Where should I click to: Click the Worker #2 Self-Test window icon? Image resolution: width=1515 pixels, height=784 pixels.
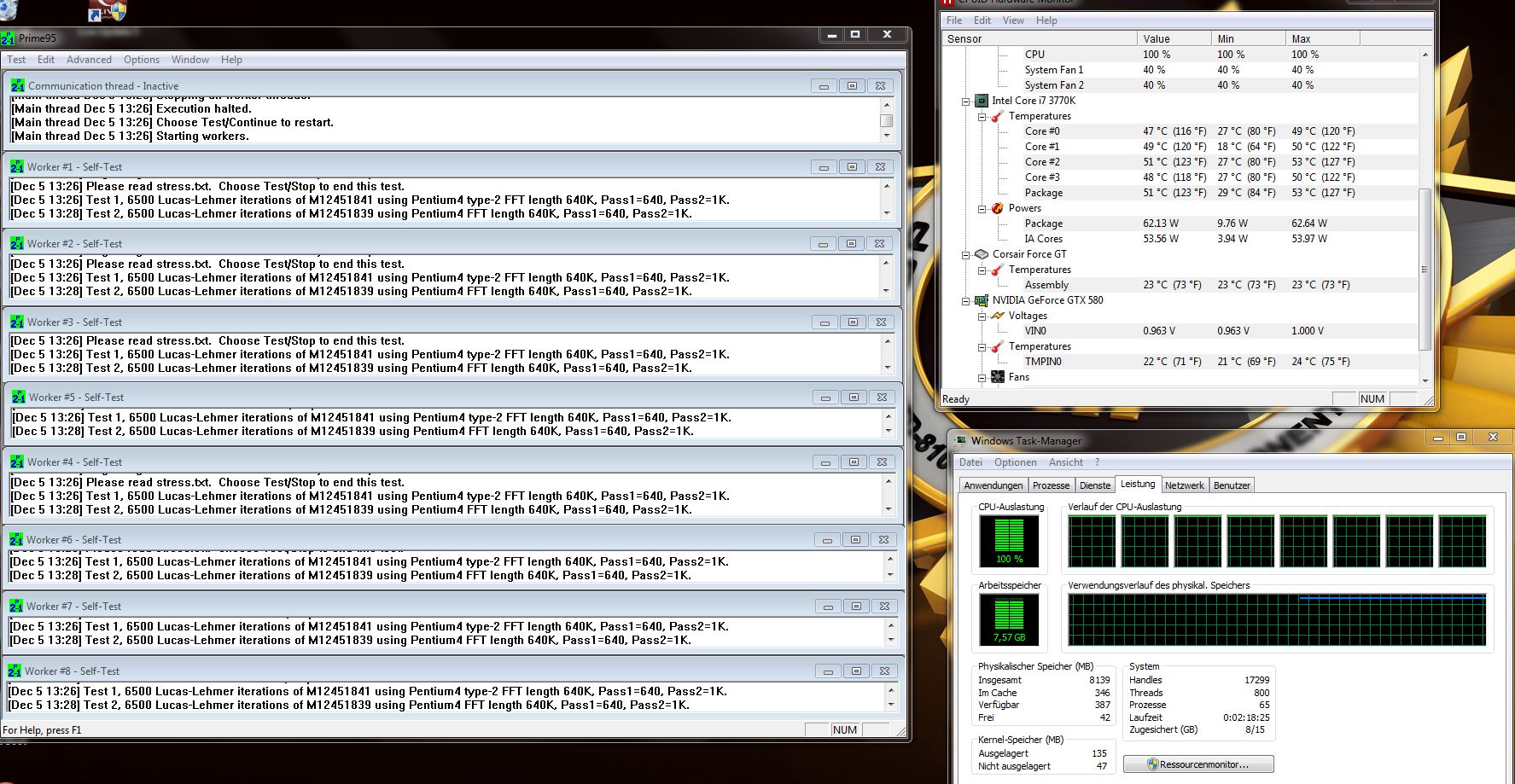[17, 243]
